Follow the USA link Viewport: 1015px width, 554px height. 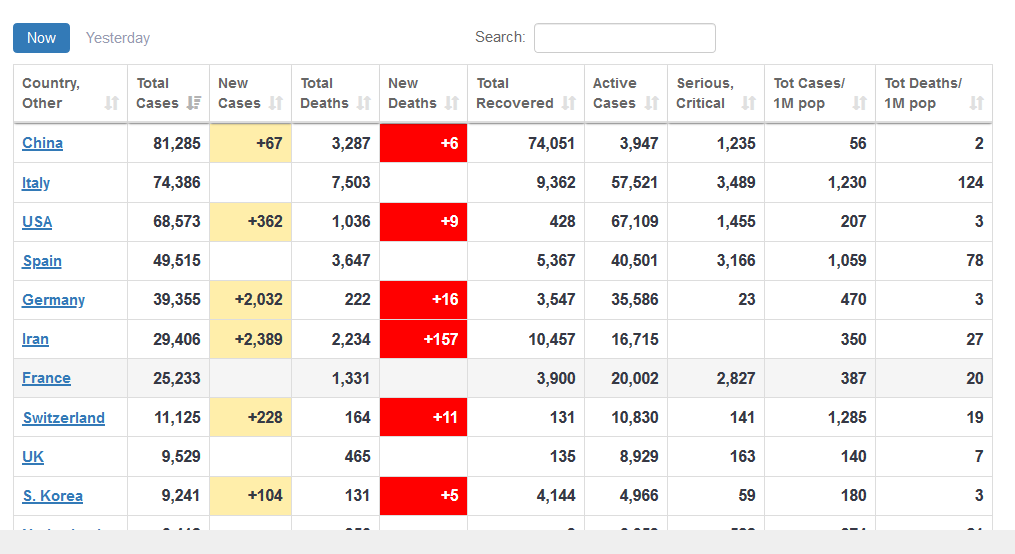click(x=37, y=222)
